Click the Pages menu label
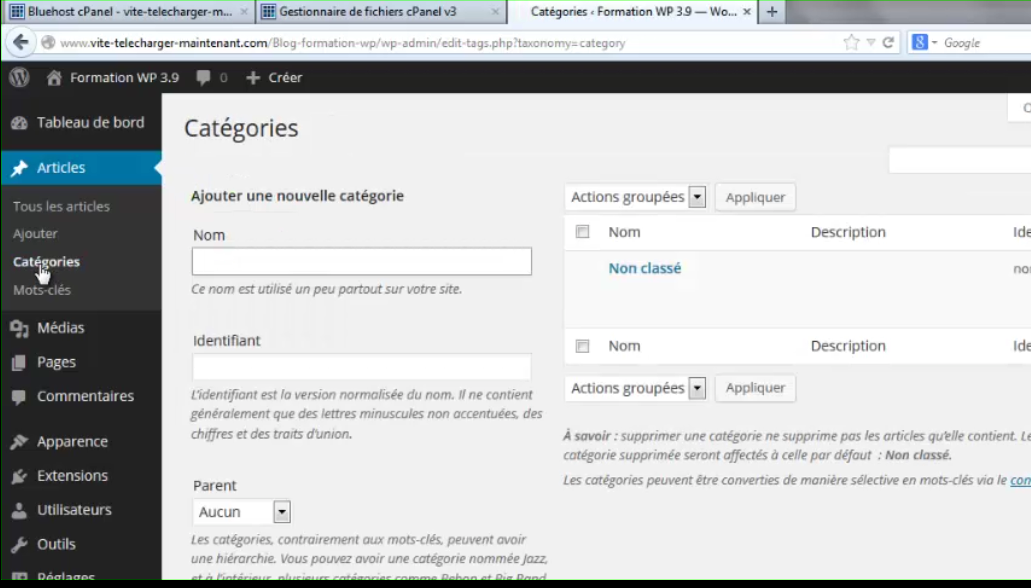The height and width of the screenshot is (588, 1031). point(57,362)
